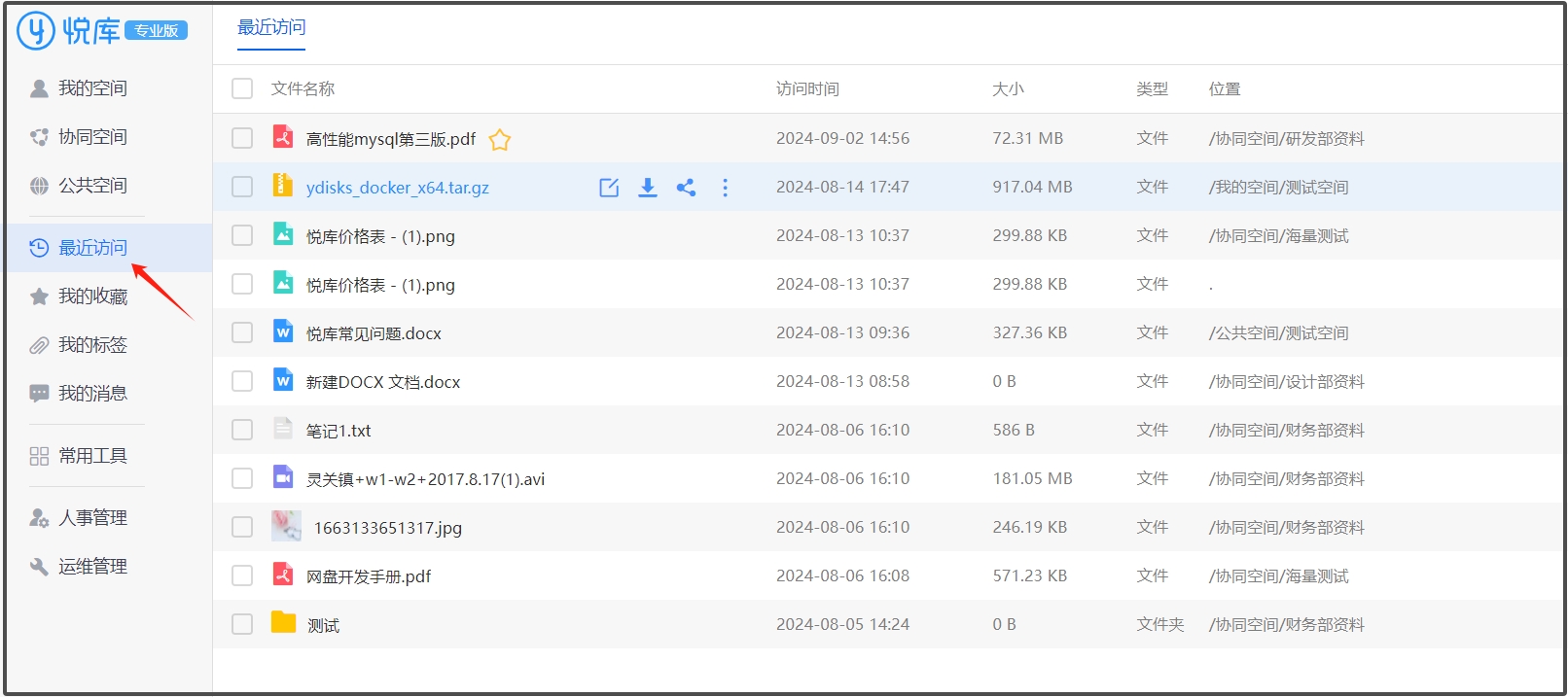The image size is (1568, 697).
Task: Switch to the 最近访问 tab
Action: (x=271, y=28)
